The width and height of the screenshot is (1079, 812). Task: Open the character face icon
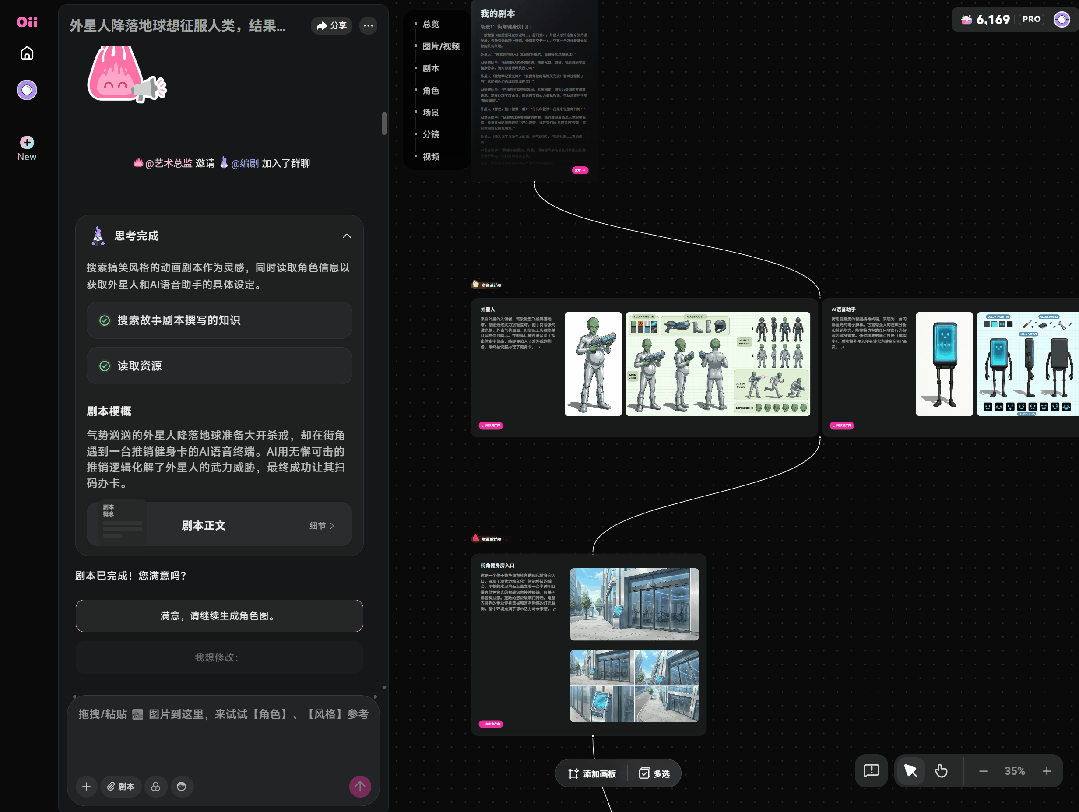tap(182, 787)
